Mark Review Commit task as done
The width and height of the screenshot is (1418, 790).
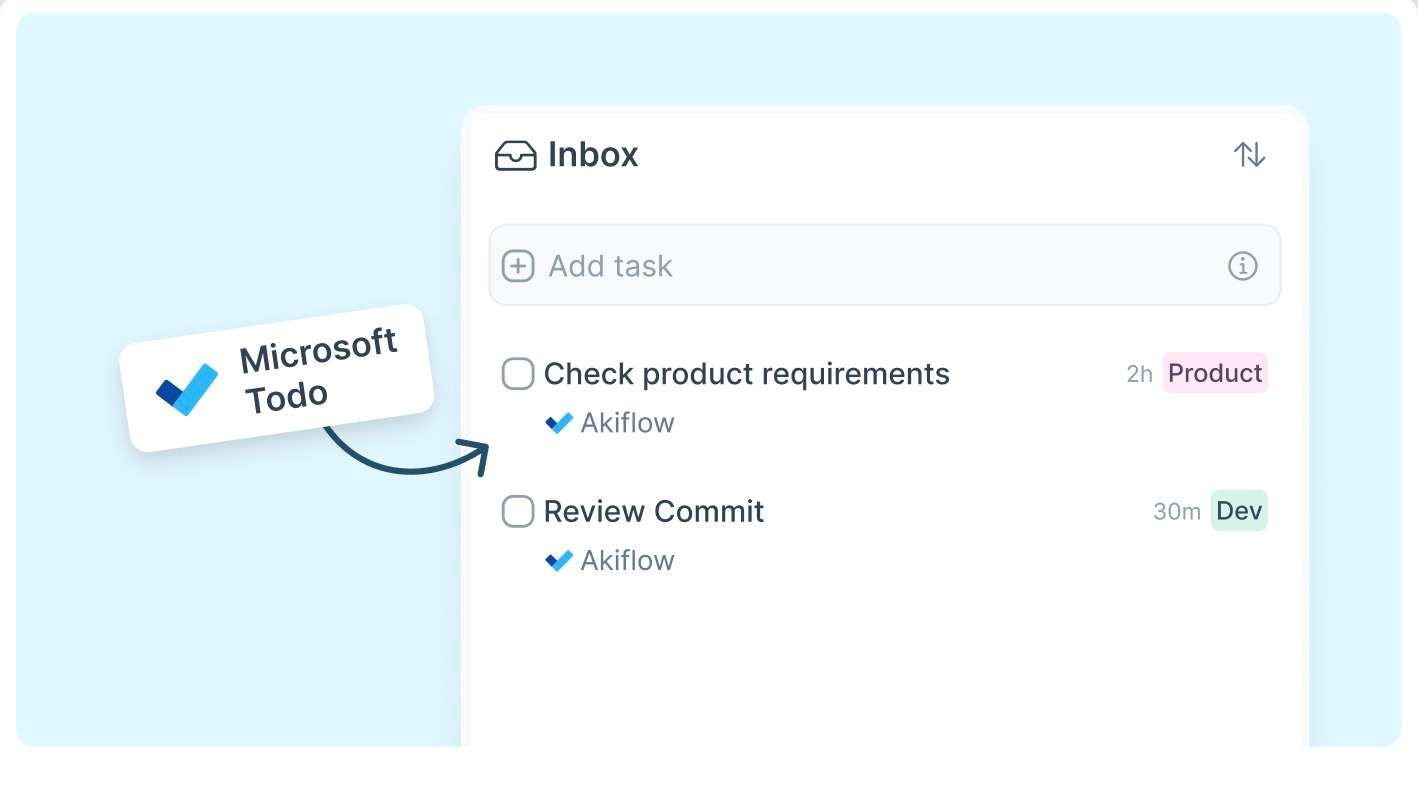pyautogui.click(x=517, y=511)
